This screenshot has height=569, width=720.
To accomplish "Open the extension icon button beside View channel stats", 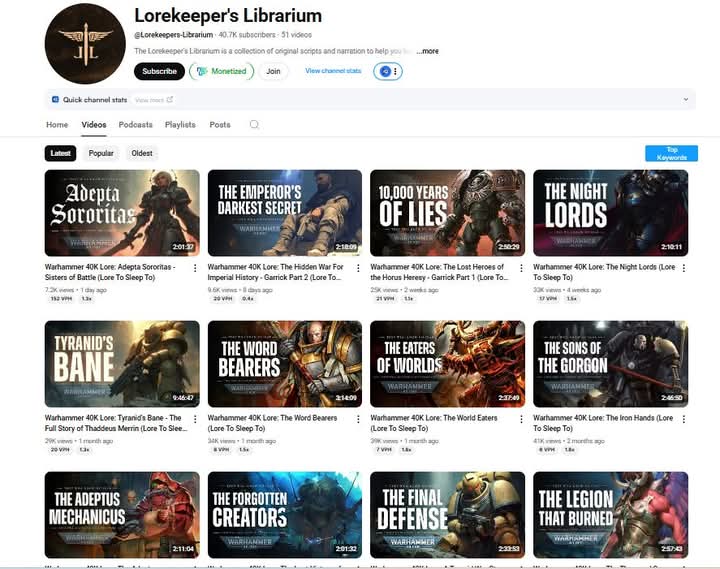I will [x=388, y=71].
